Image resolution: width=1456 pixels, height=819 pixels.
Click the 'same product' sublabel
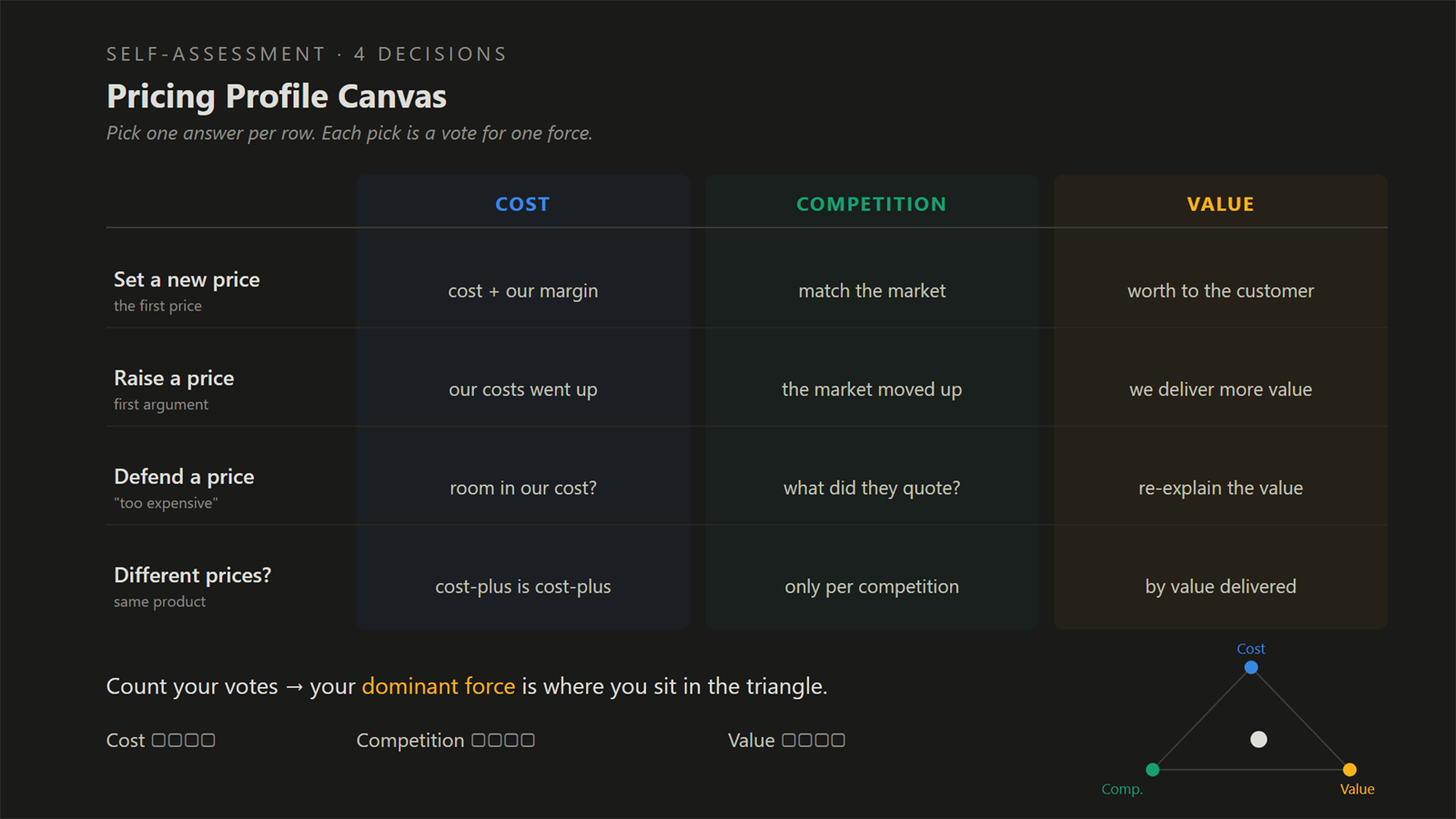coord(159,602)
